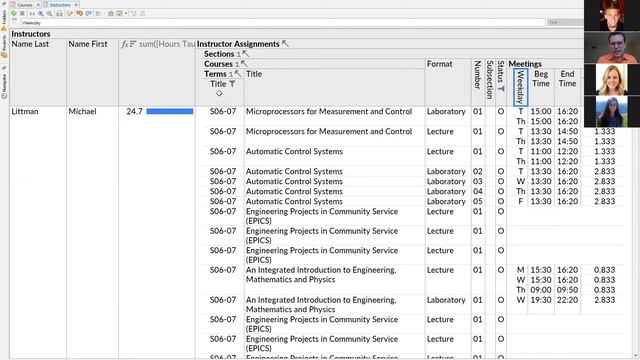
Task: Click the zoom in magnifier icon
Action: tap(41, 13)
